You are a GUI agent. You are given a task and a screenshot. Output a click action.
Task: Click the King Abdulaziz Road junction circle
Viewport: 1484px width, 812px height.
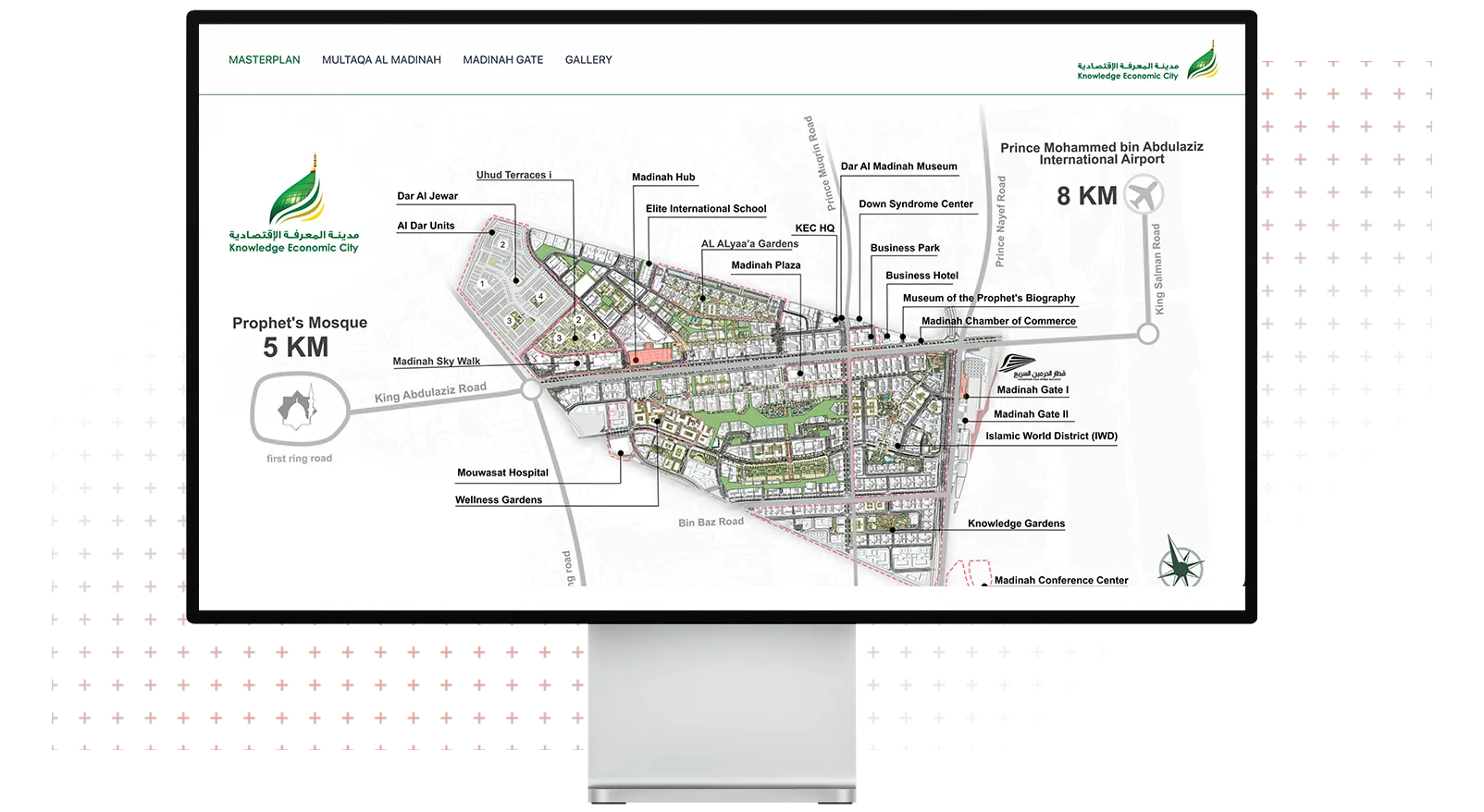531,390
